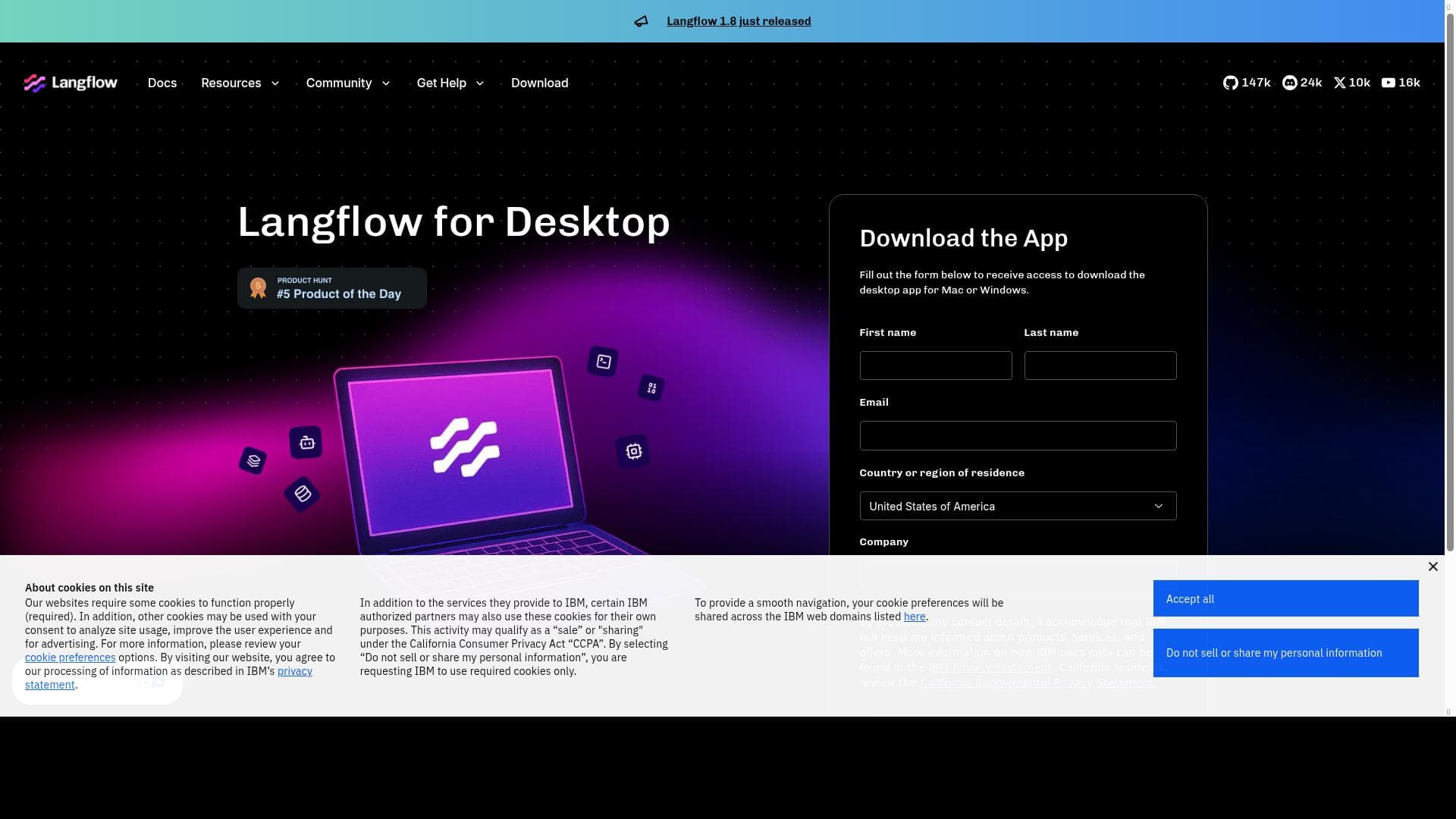Screen dimensions: 1456x819
Task: Expand the Resources menu
Action: click(x=240, y=83)
